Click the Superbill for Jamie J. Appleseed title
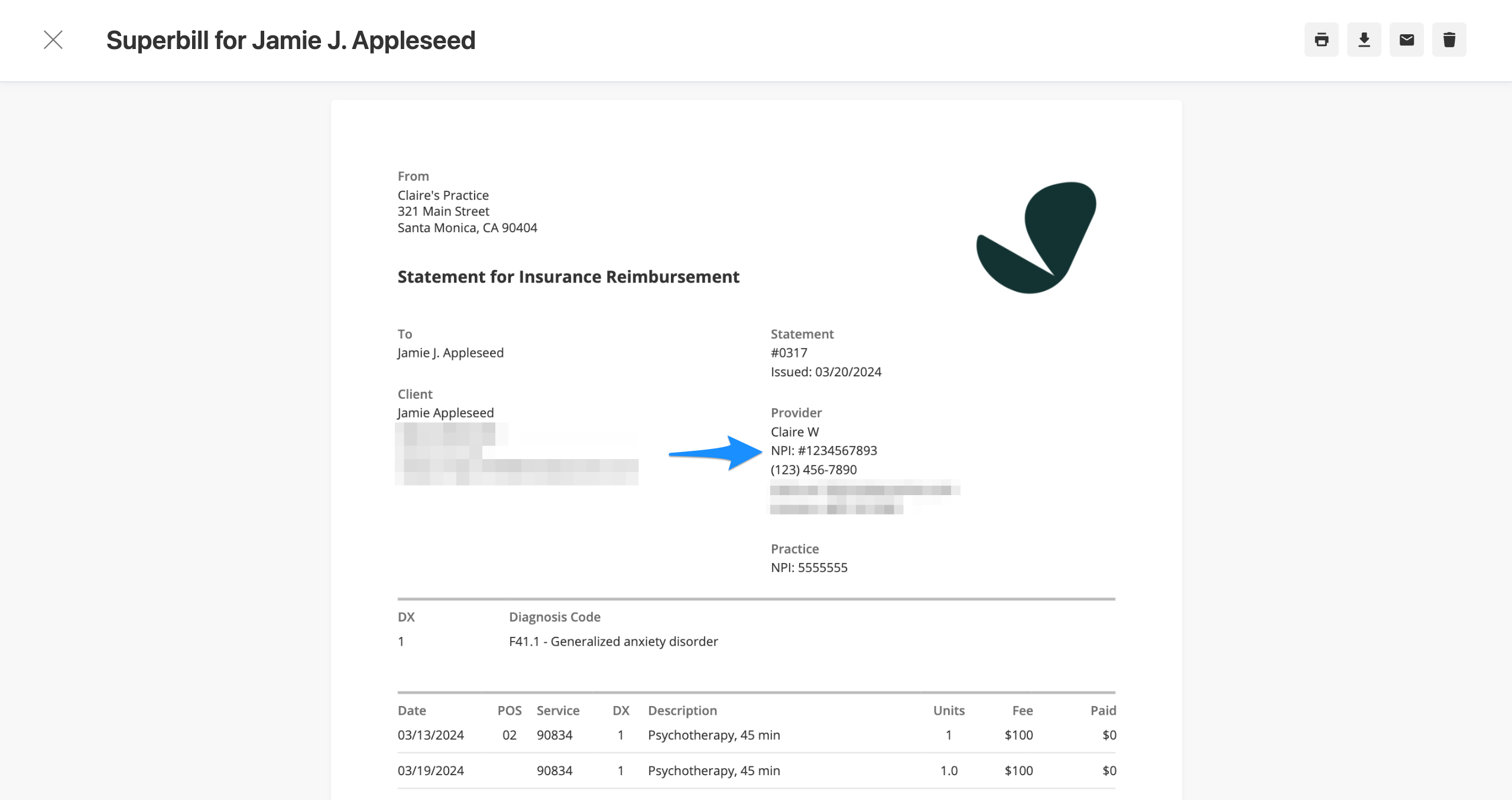1512x800 pixels. [x=290, y=40]
